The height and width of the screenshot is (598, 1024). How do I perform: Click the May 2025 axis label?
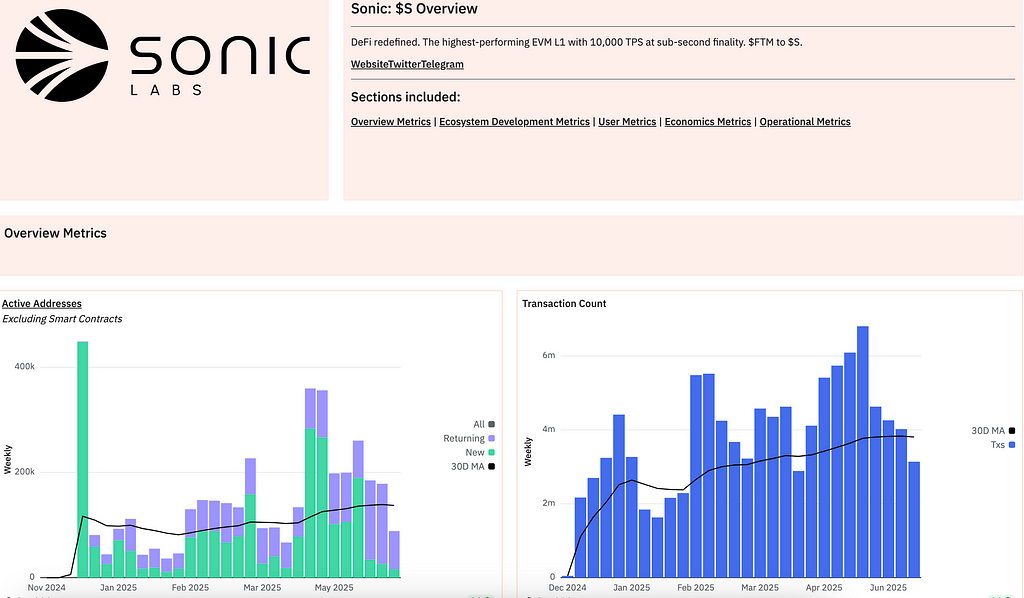click(334, 588)
